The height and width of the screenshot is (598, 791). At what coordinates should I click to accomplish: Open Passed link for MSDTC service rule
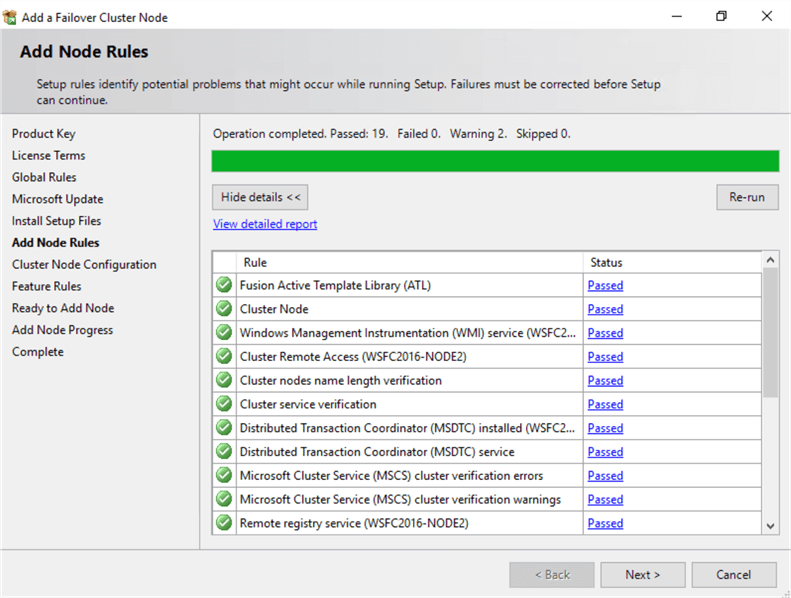605,451
